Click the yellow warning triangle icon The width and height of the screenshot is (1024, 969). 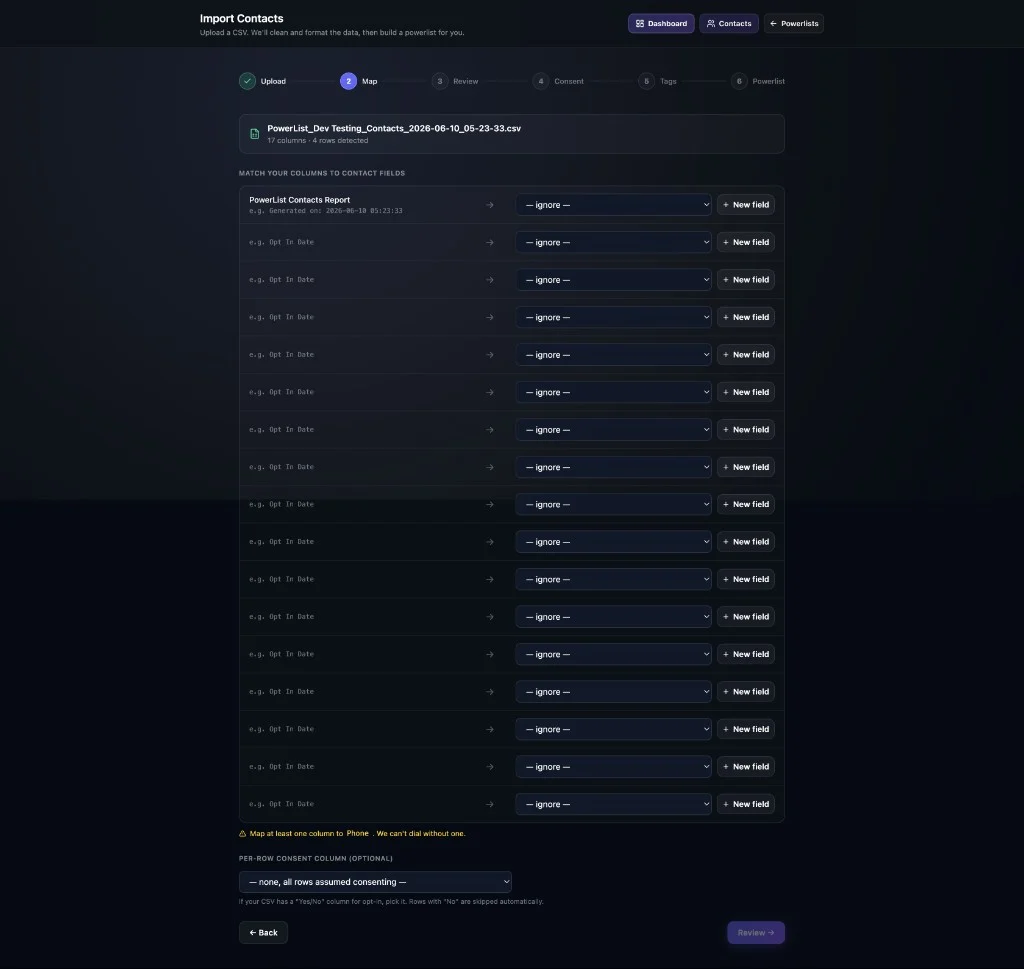pos(242,834)
